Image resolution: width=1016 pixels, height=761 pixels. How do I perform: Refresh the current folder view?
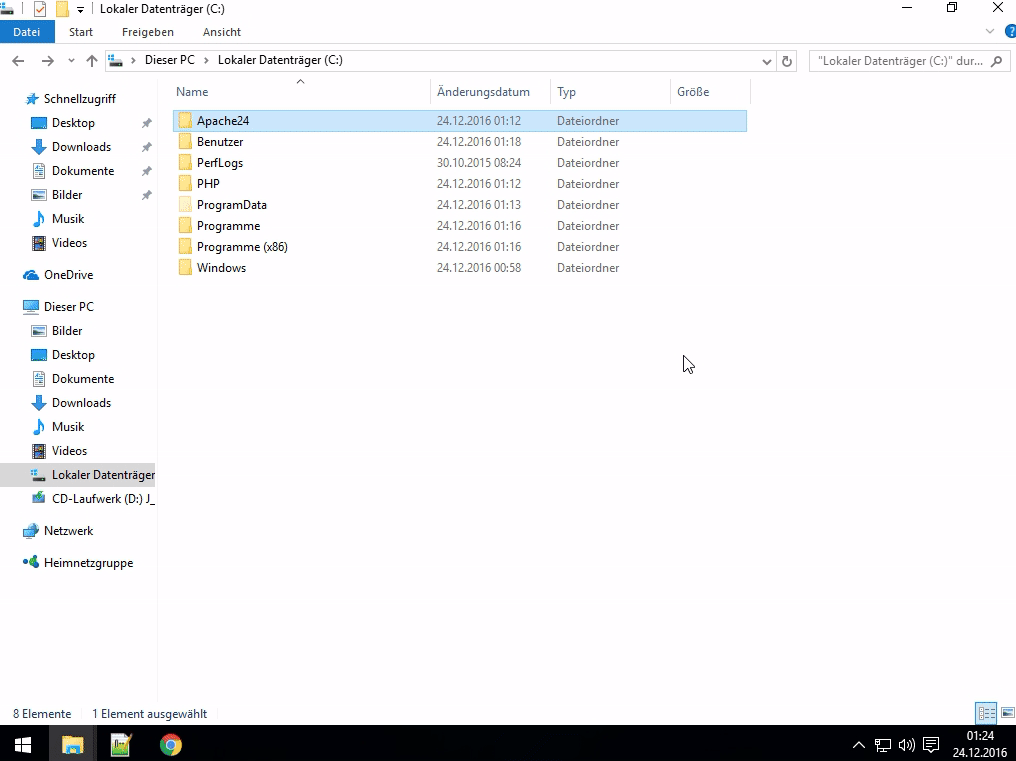coord(787,61)
